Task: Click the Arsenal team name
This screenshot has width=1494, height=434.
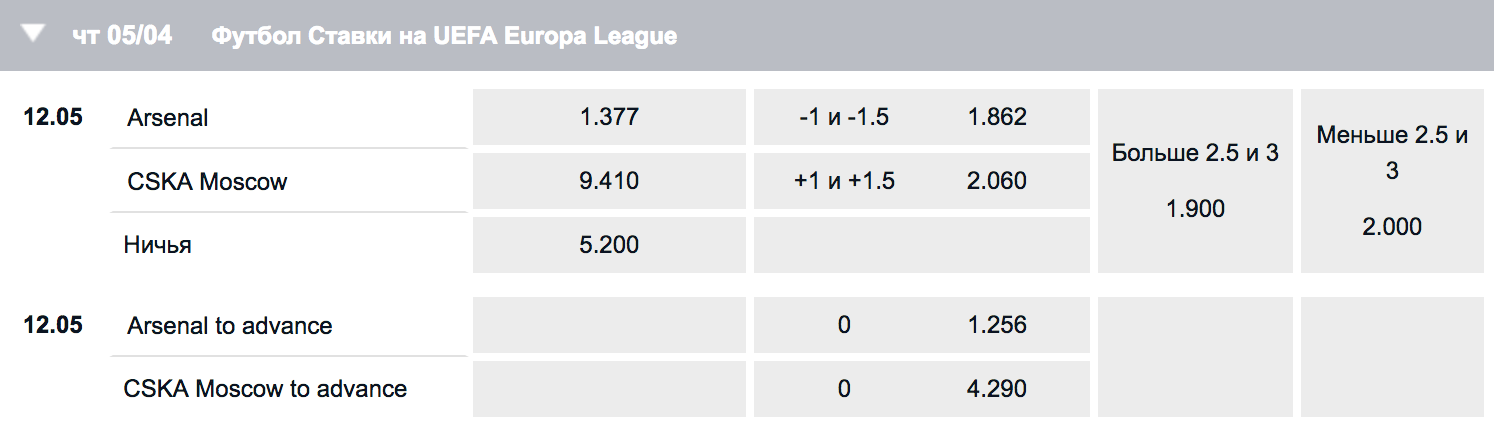Action: pyautogui.click(x=168, y=118)
